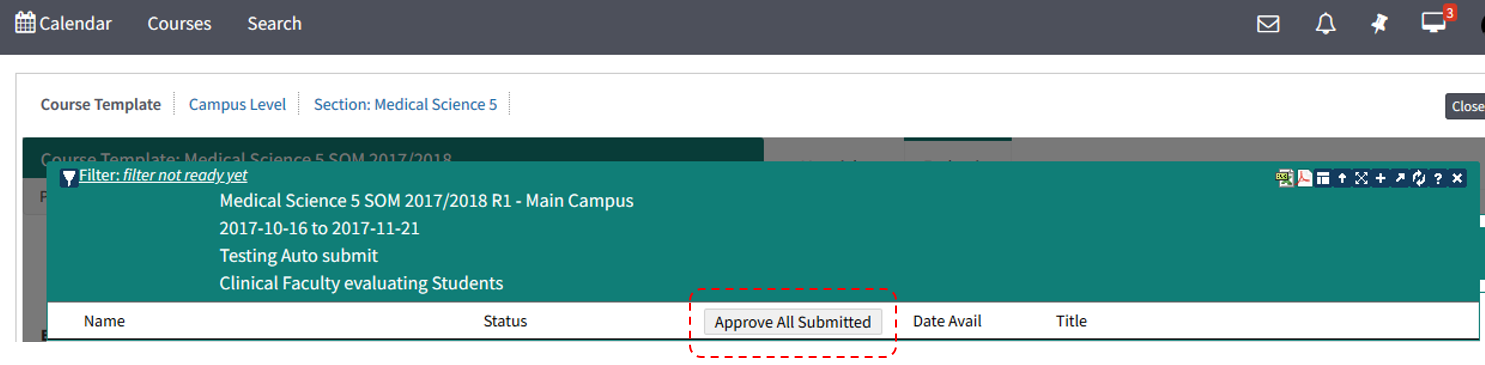Click the up arrow icon in panel toolbar
Viewport: 1485px width, 365px height.
click(x=1343, y=178)
